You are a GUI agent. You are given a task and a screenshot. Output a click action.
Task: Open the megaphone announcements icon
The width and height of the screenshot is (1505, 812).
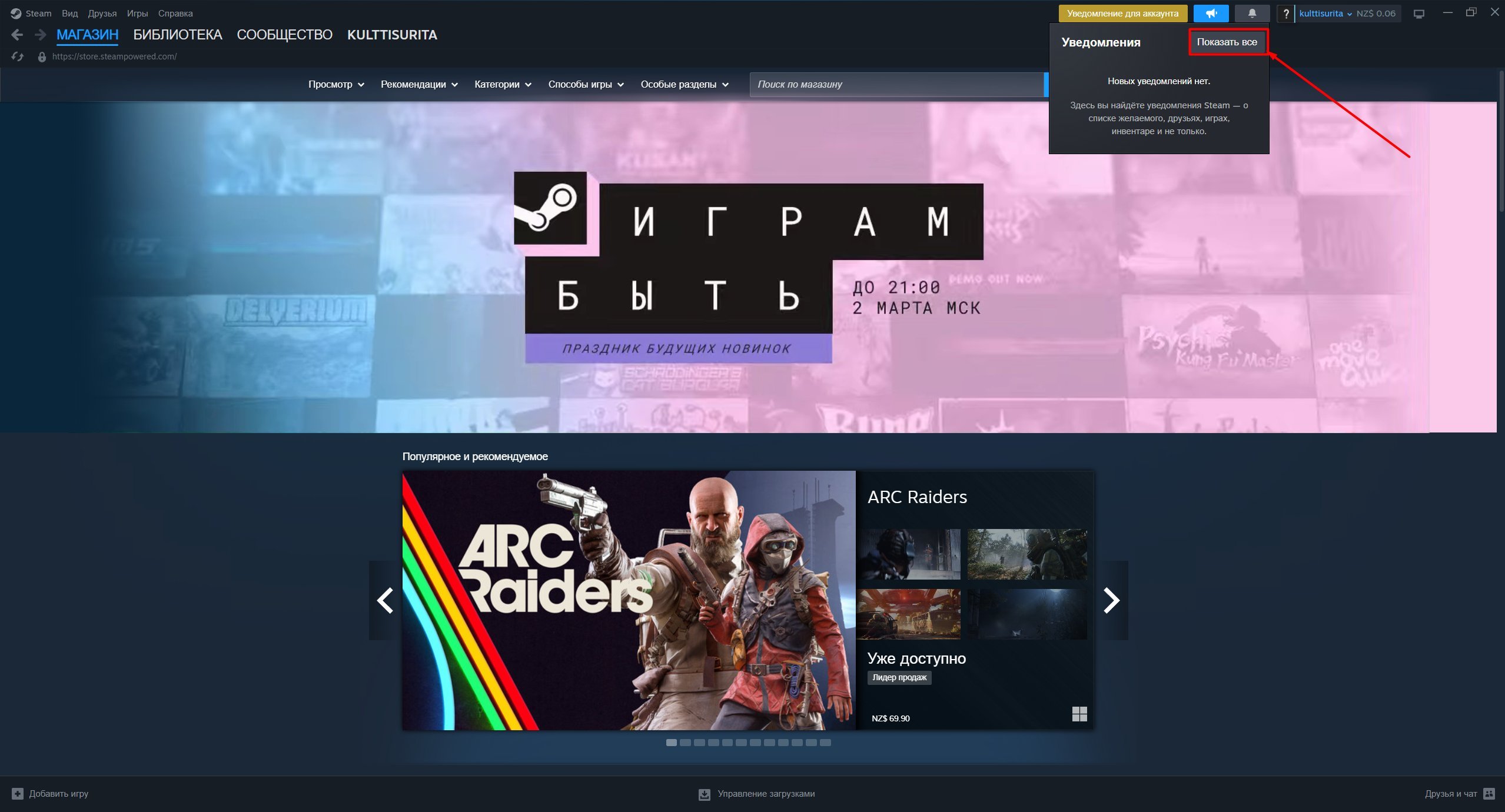(1211, 13)
